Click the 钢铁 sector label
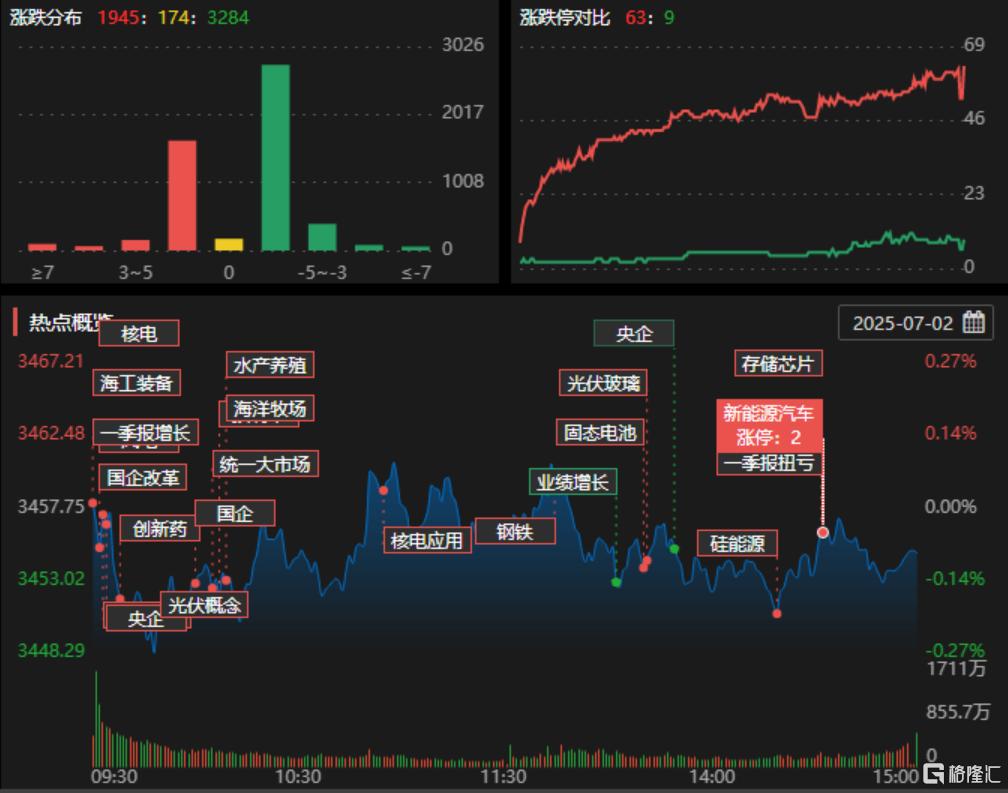This screenshot has width=1008, height=793. tap(514, 531)
